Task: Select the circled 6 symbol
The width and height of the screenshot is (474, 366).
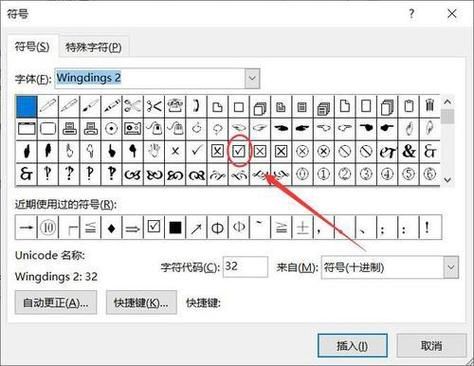Action: pyautogui.click(x=430, y=174)
